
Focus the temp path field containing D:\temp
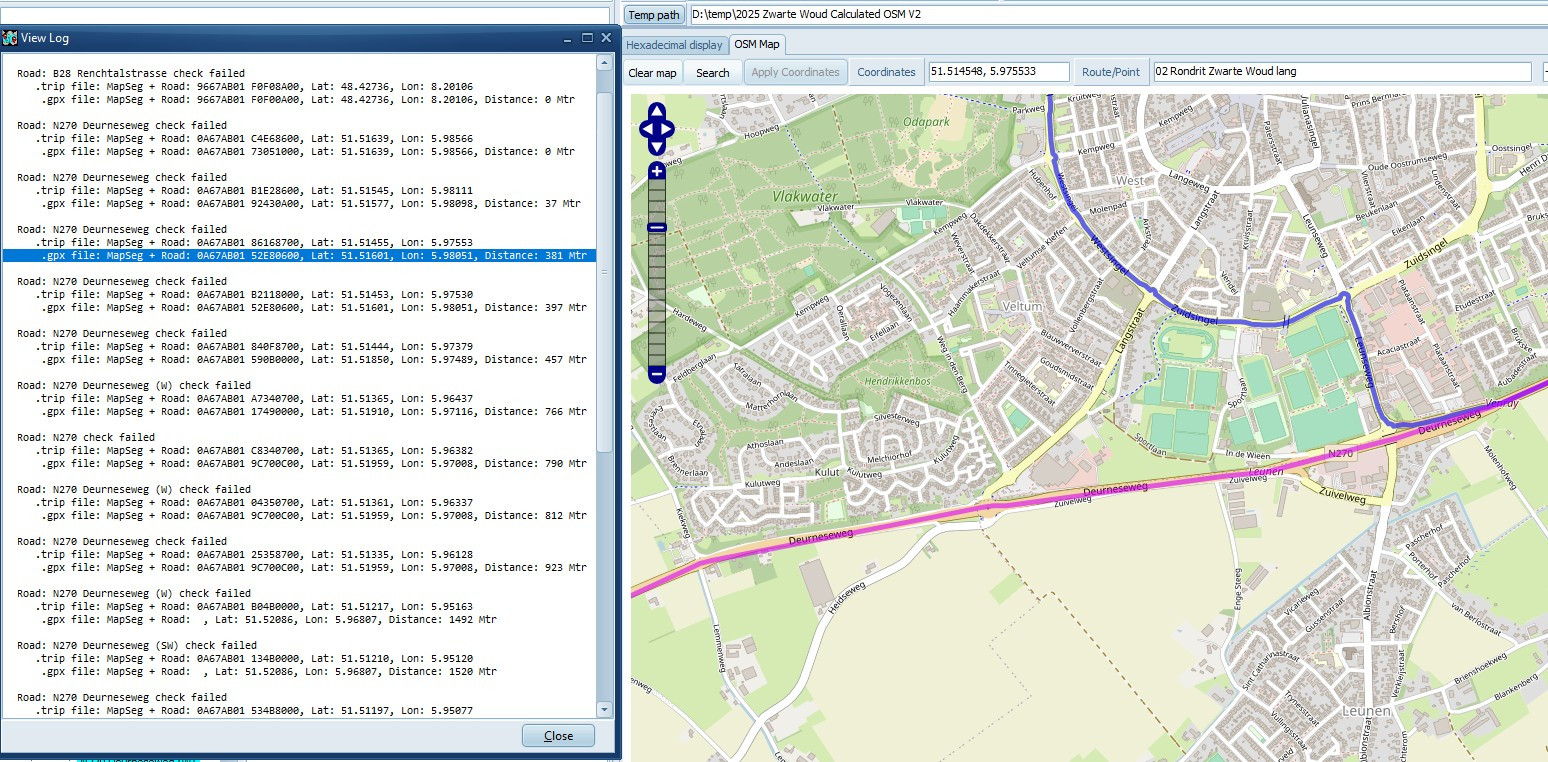pos(1118,15)
